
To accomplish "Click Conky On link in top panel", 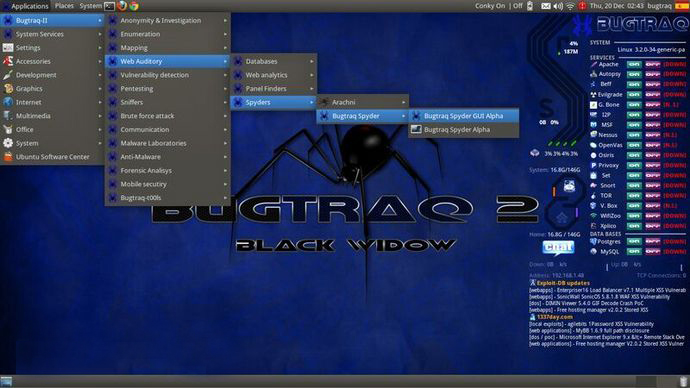I will (x=490, y=6).
